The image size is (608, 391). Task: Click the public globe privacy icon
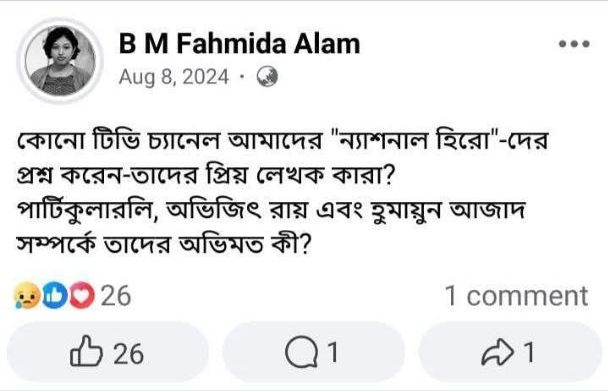coord(267,76)
